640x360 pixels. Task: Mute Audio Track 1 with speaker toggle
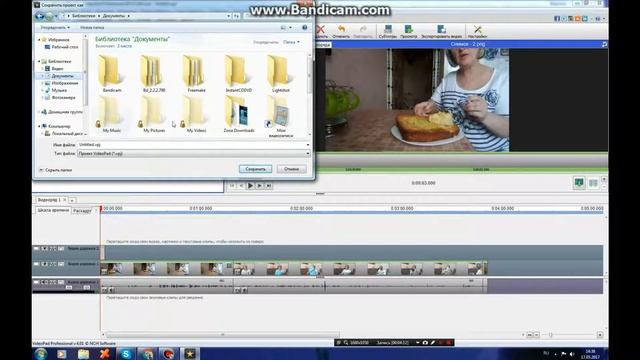44,282
